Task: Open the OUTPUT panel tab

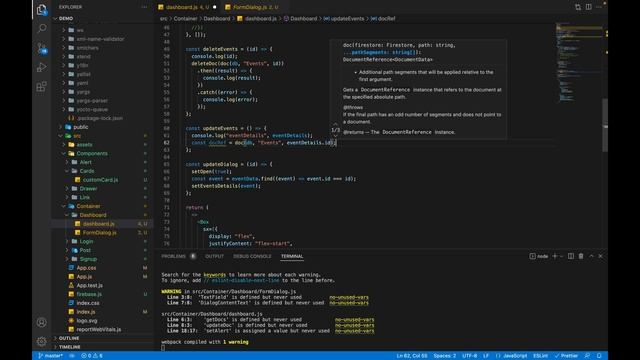Action: pyautogui.click(x=214, y=256)
